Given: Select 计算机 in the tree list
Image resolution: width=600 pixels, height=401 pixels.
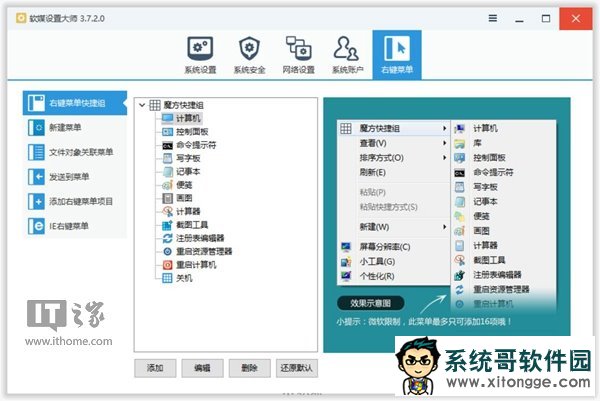Looking at the screenshot, I should (187, 118).
